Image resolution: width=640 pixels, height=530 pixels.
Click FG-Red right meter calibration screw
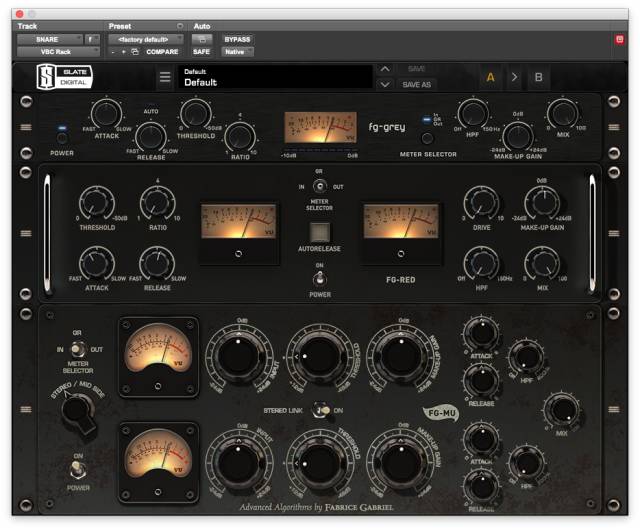coord(401,254)
